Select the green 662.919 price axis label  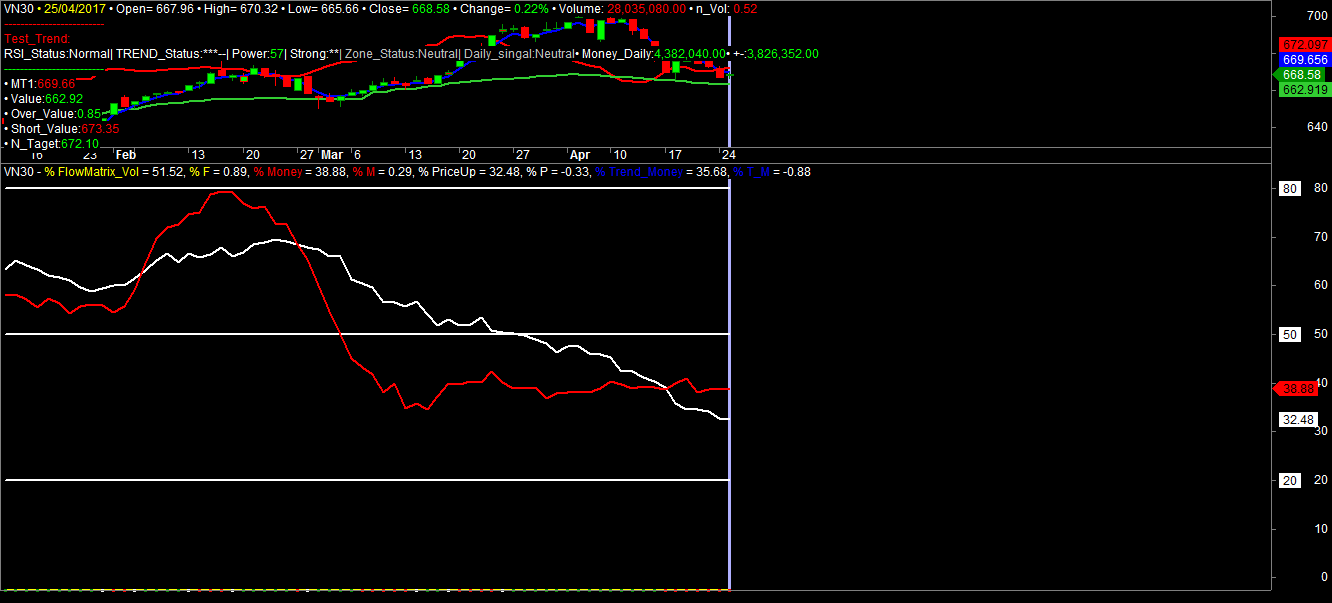1303,90
